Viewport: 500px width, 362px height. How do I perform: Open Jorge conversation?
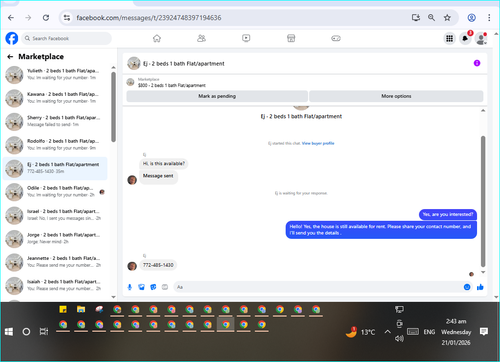coord(55,239)
